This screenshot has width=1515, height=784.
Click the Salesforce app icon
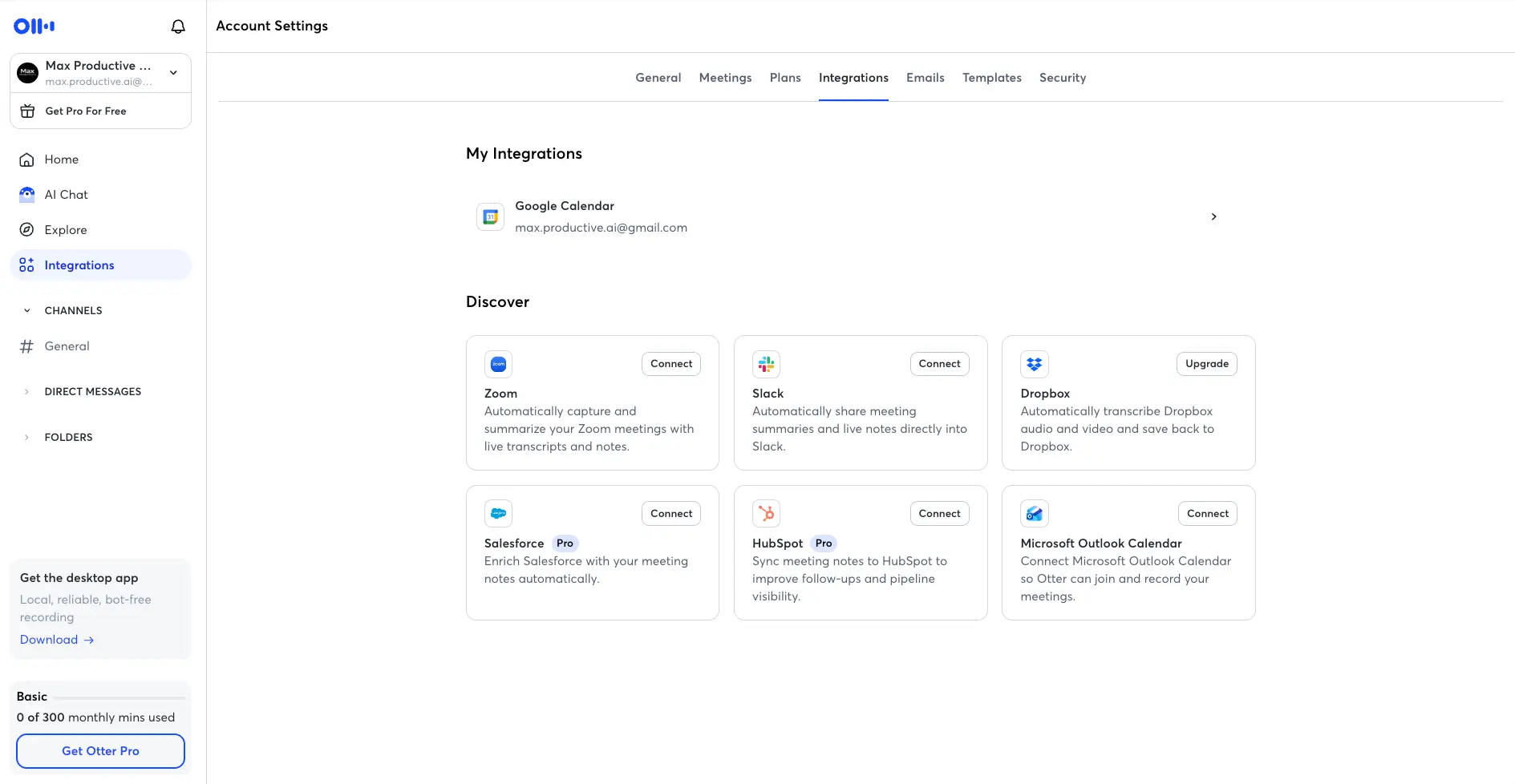pos(498,514)
